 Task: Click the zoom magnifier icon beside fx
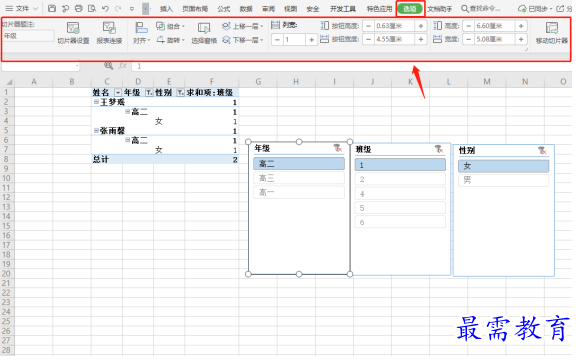click(x=108, y=66)
